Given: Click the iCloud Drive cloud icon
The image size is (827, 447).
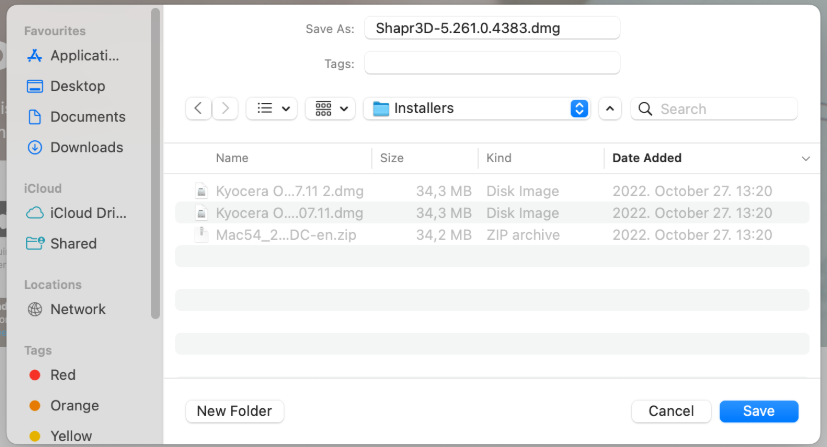Looking at the screenshot, I should coord(35,213).
